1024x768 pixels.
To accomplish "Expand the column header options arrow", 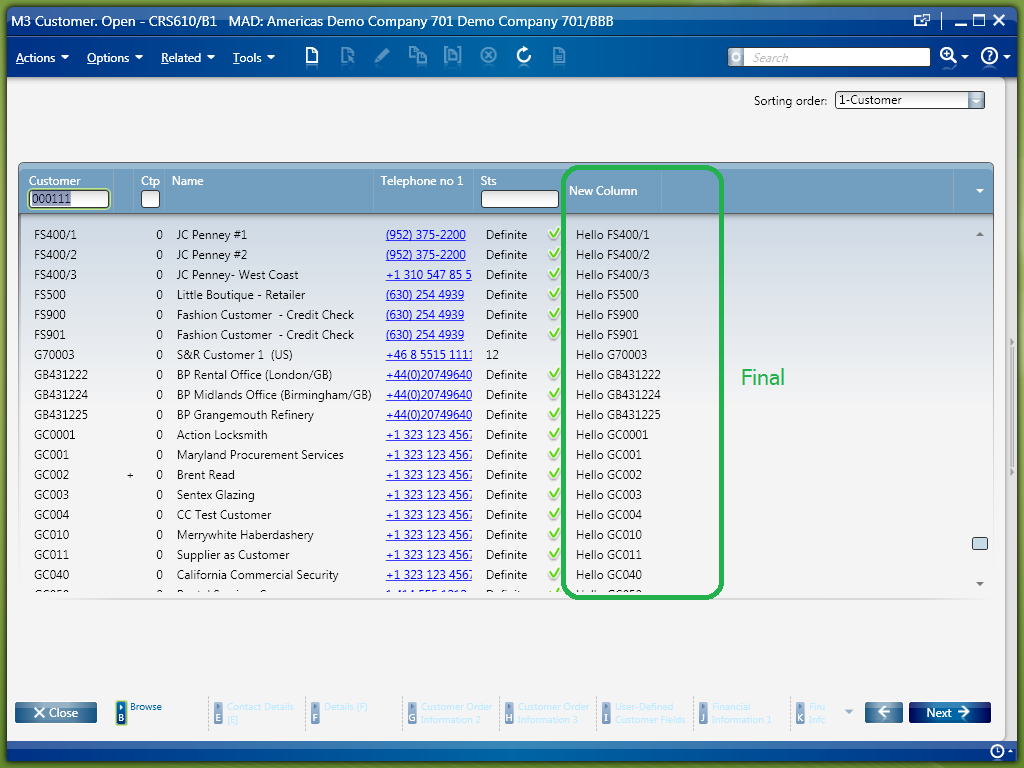I will 979,190.
